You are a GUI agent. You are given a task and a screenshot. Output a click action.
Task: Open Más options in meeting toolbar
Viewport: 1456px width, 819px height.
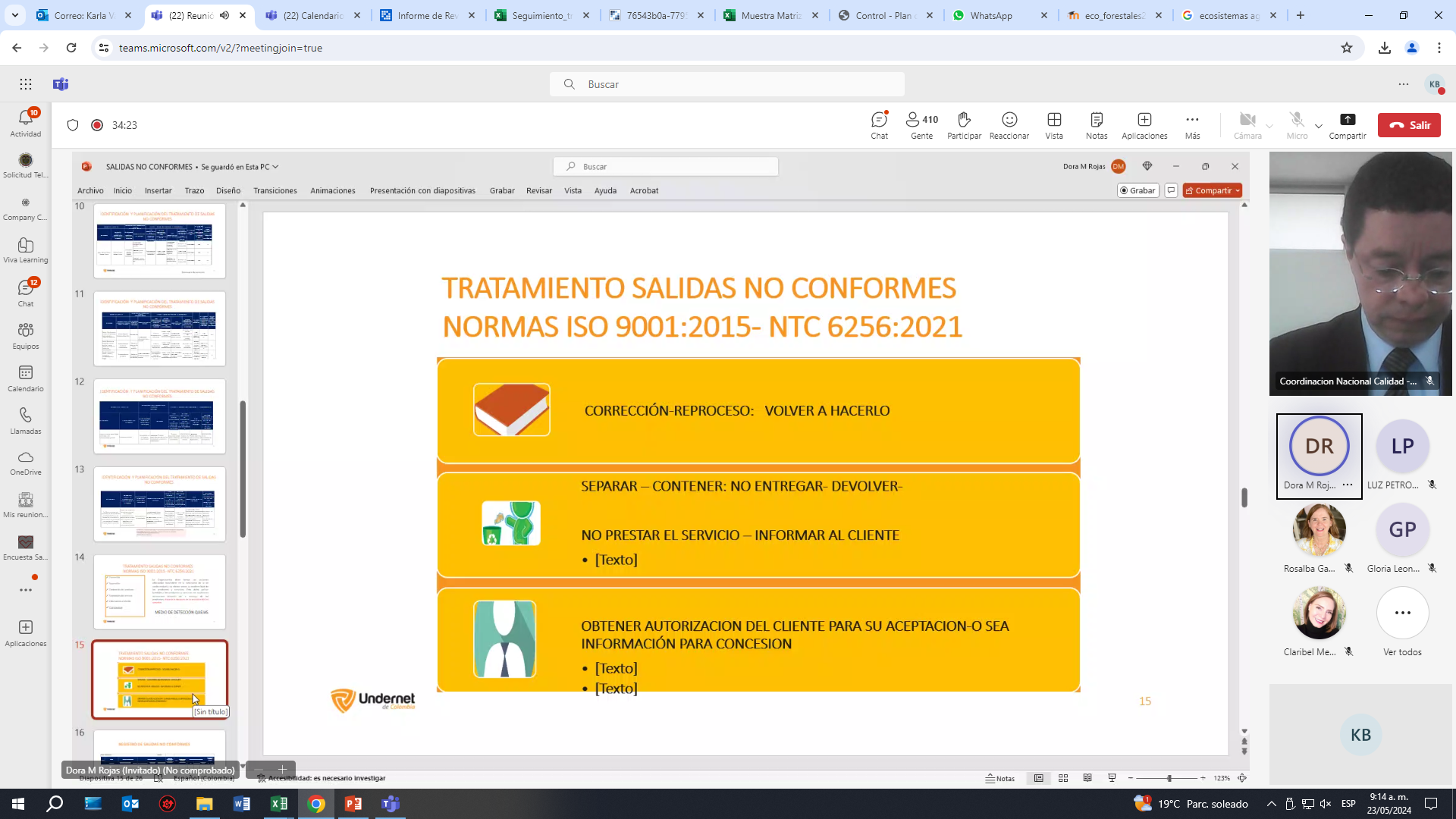pos(1192,125)
